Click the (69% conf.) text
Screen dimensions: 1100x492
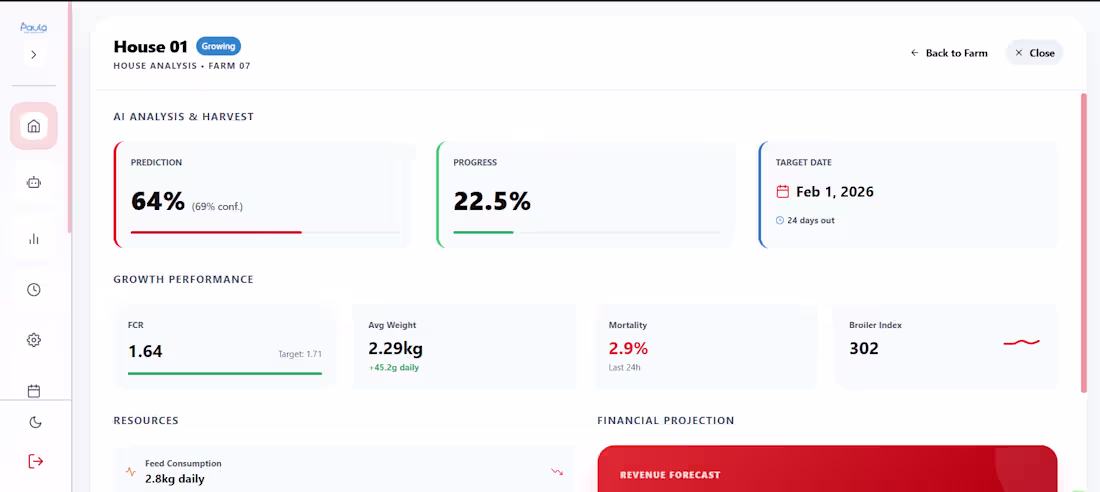(217, 206)
